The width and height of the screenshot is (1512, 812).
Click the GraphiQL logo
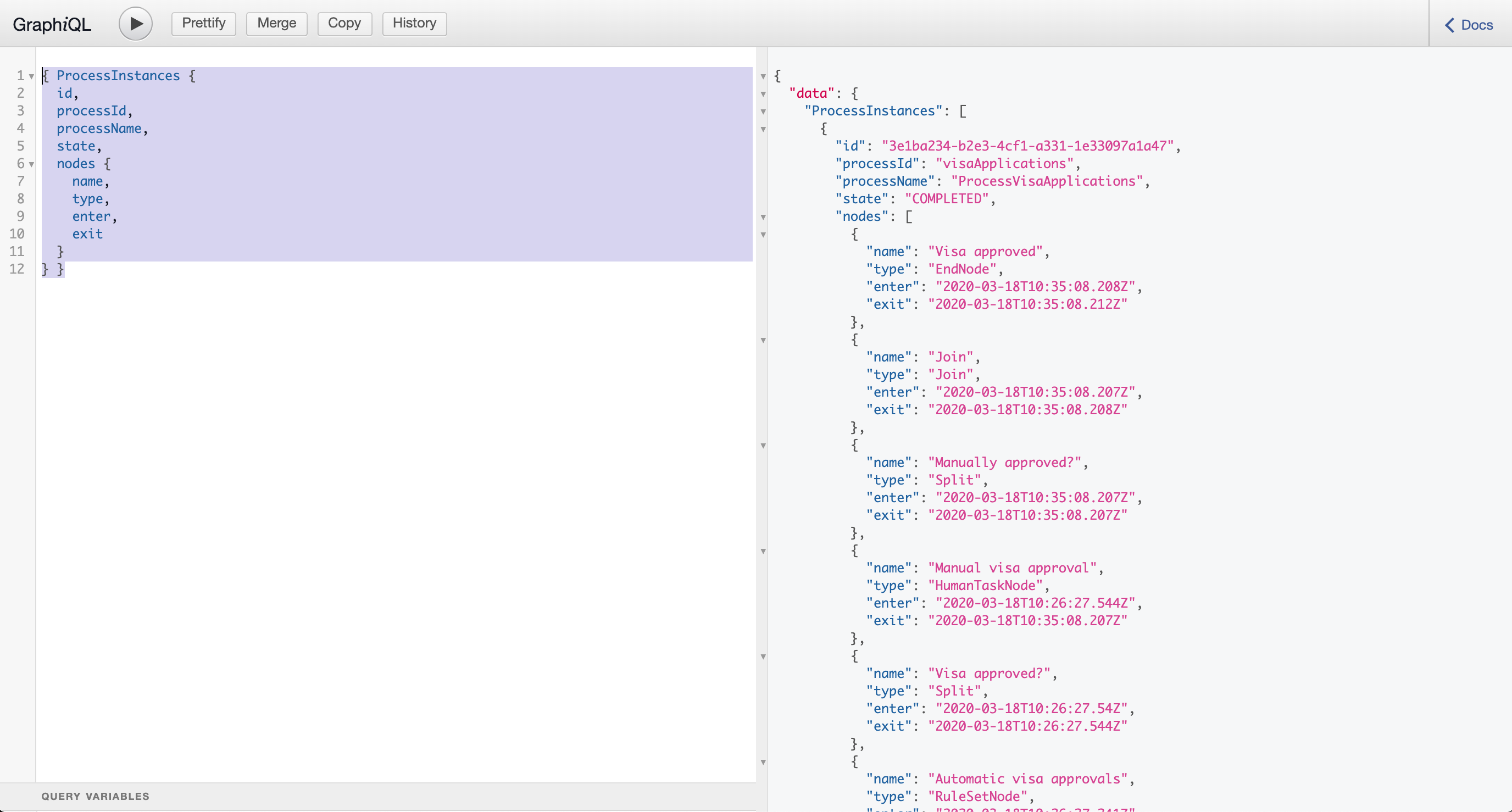coord(52,24)
